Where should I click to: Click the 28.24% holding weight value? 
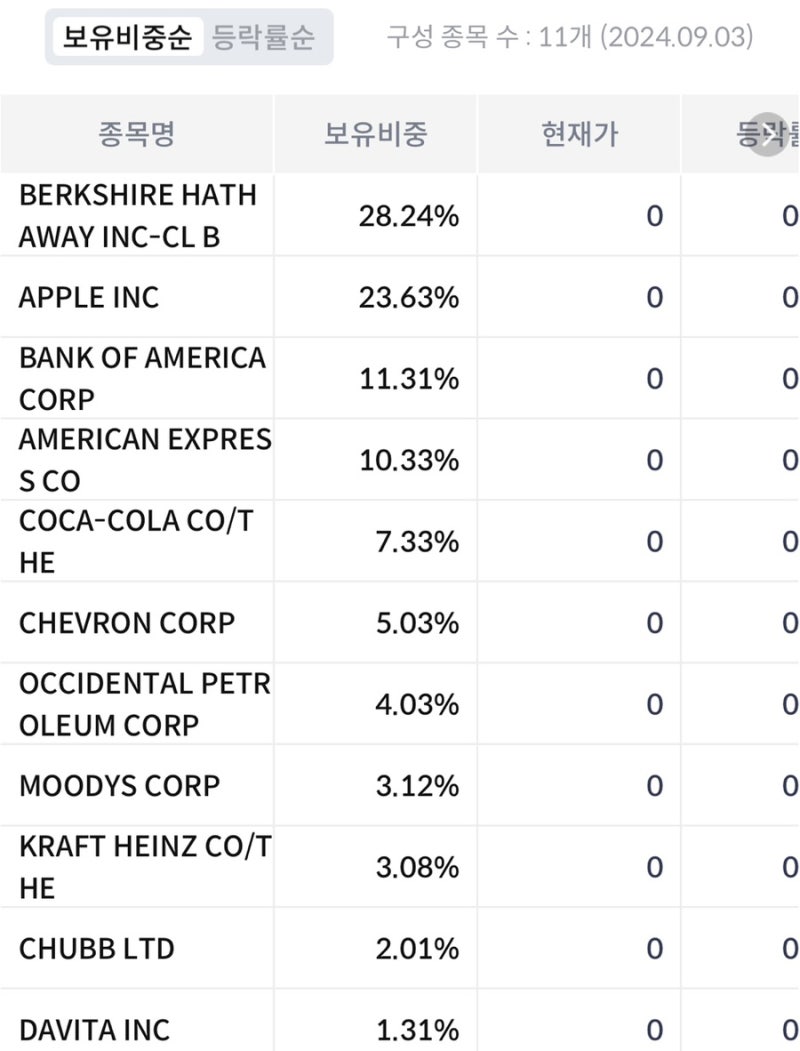(x=408, y=216)
